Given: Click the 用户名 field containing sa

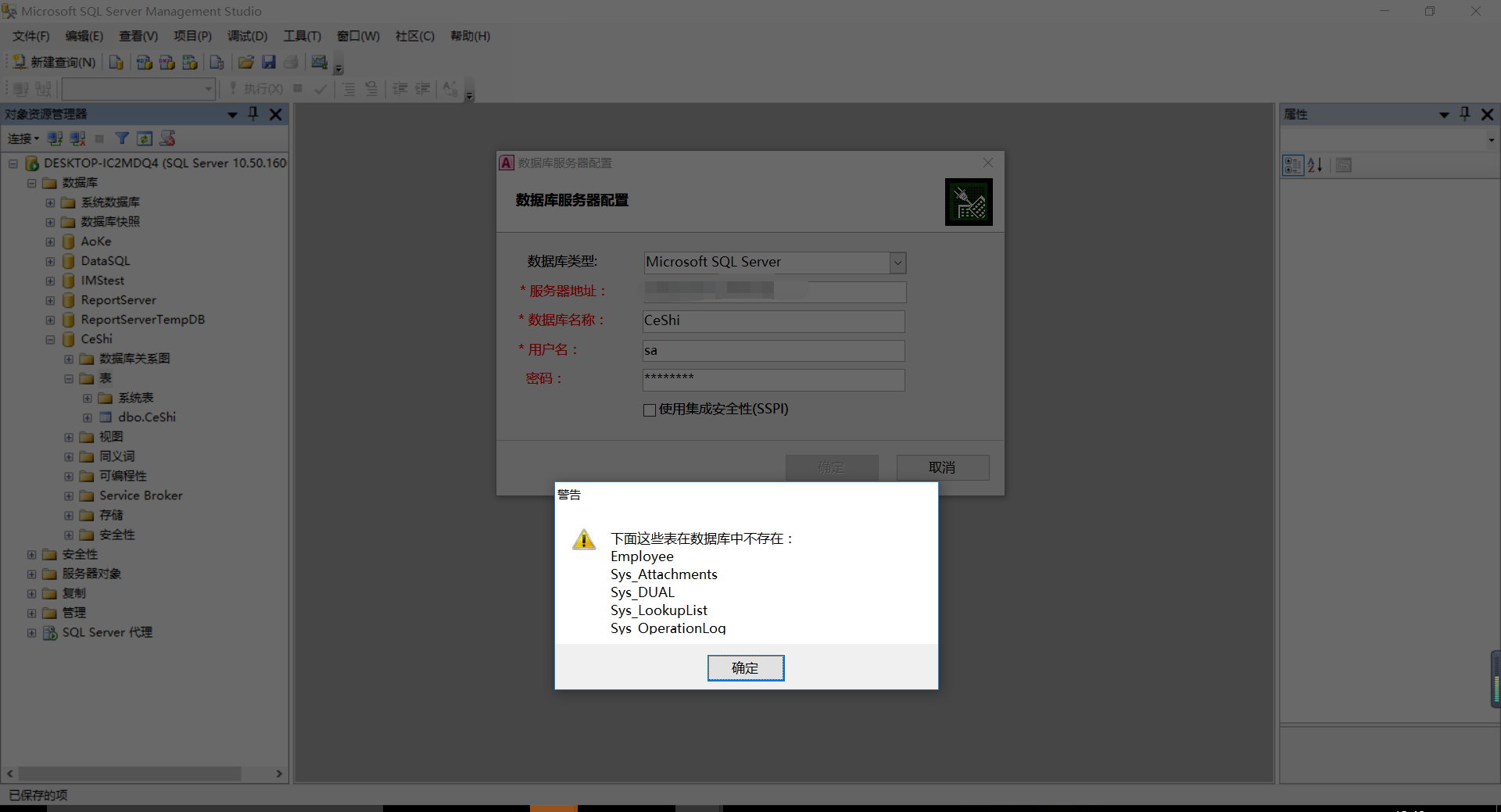Looking at the screenshot, I should pos(774,350).
